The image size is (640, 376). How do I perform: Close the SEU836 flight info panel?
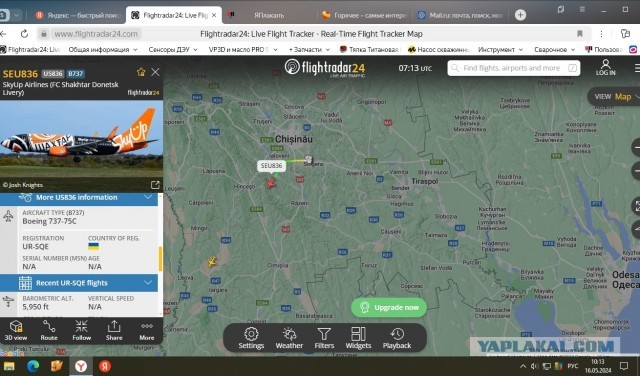155,72
